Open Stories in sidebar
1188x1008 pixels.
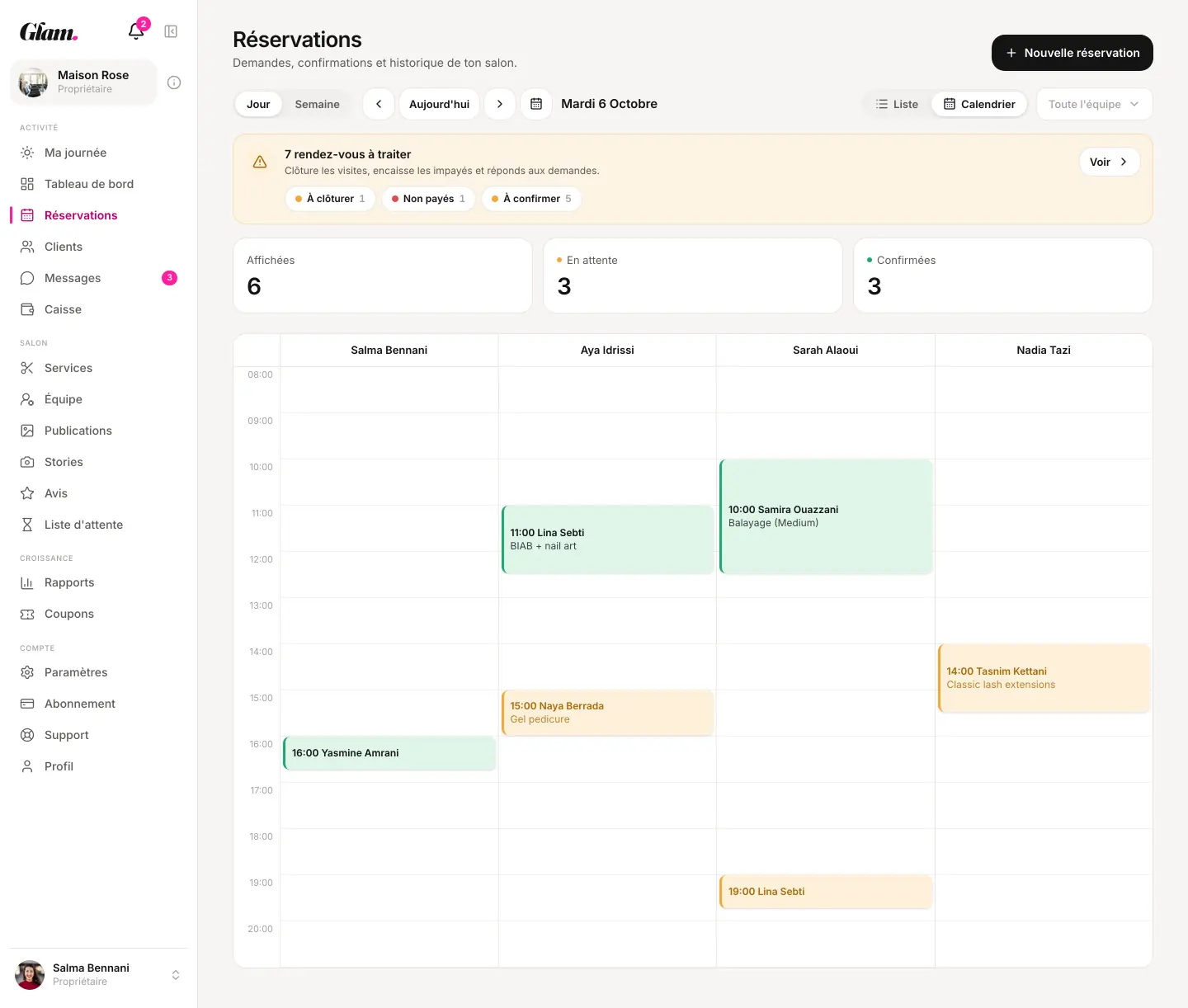(x=99, y=462)
